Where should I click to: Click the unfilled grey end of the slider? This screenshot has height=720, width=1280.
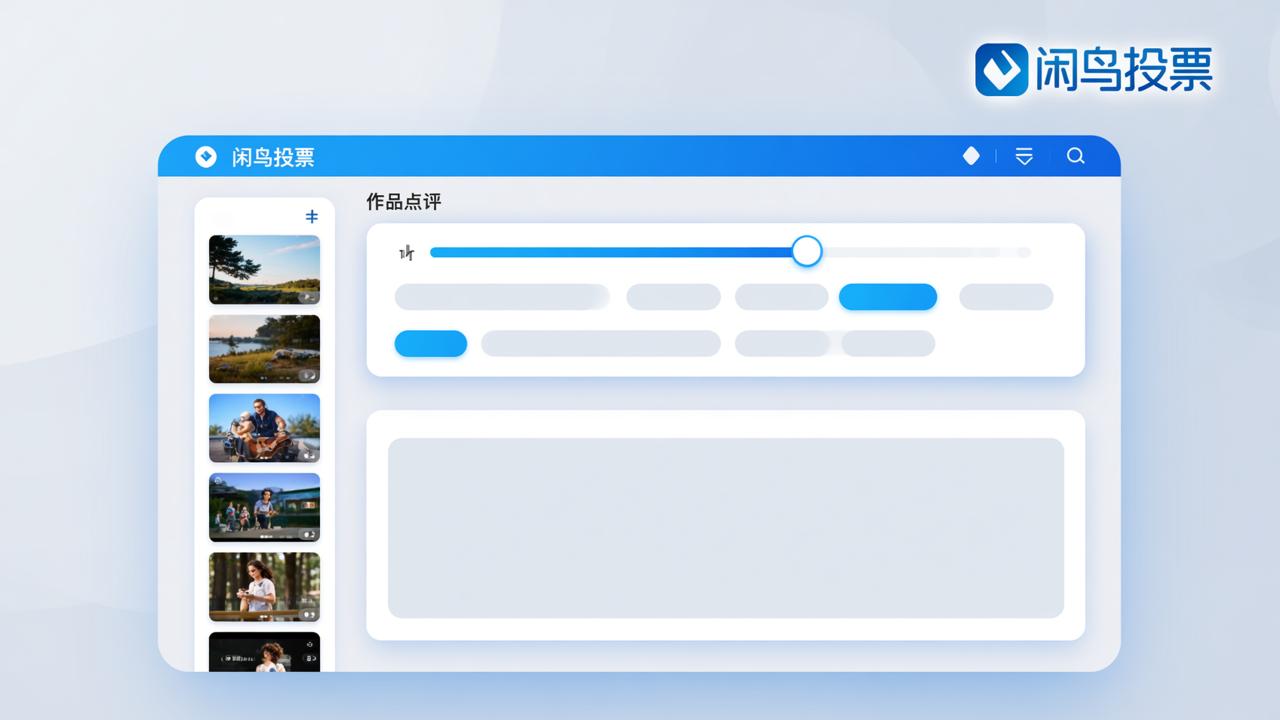tap(926, 252)
